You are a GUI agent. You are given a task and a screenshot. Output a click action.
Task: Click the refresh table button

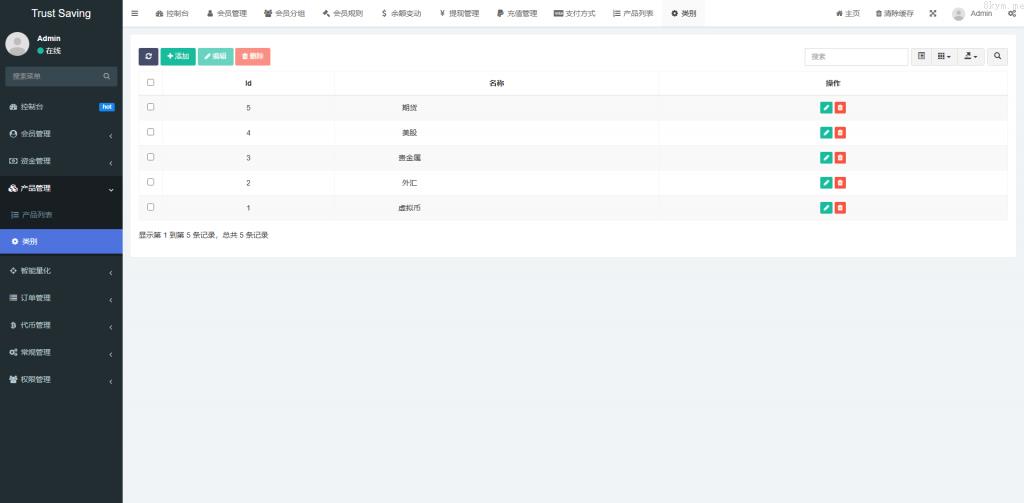tap(148, 57)
